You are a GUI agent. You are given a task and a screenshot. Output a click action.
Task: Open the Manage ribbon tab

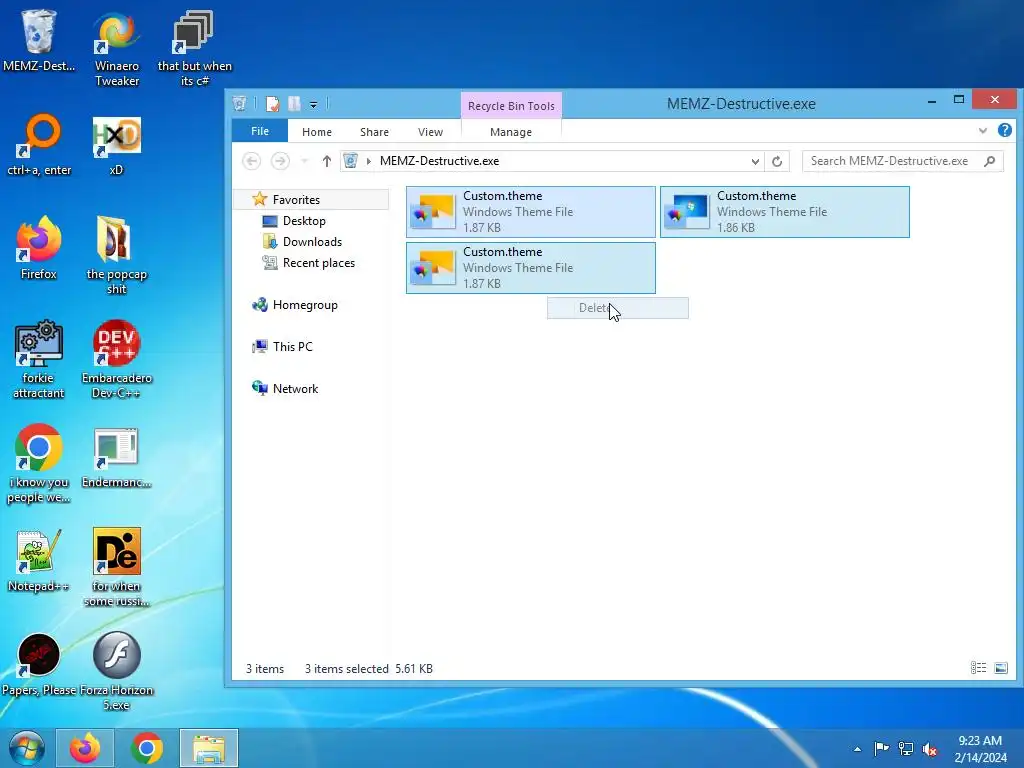click(511, 132)
